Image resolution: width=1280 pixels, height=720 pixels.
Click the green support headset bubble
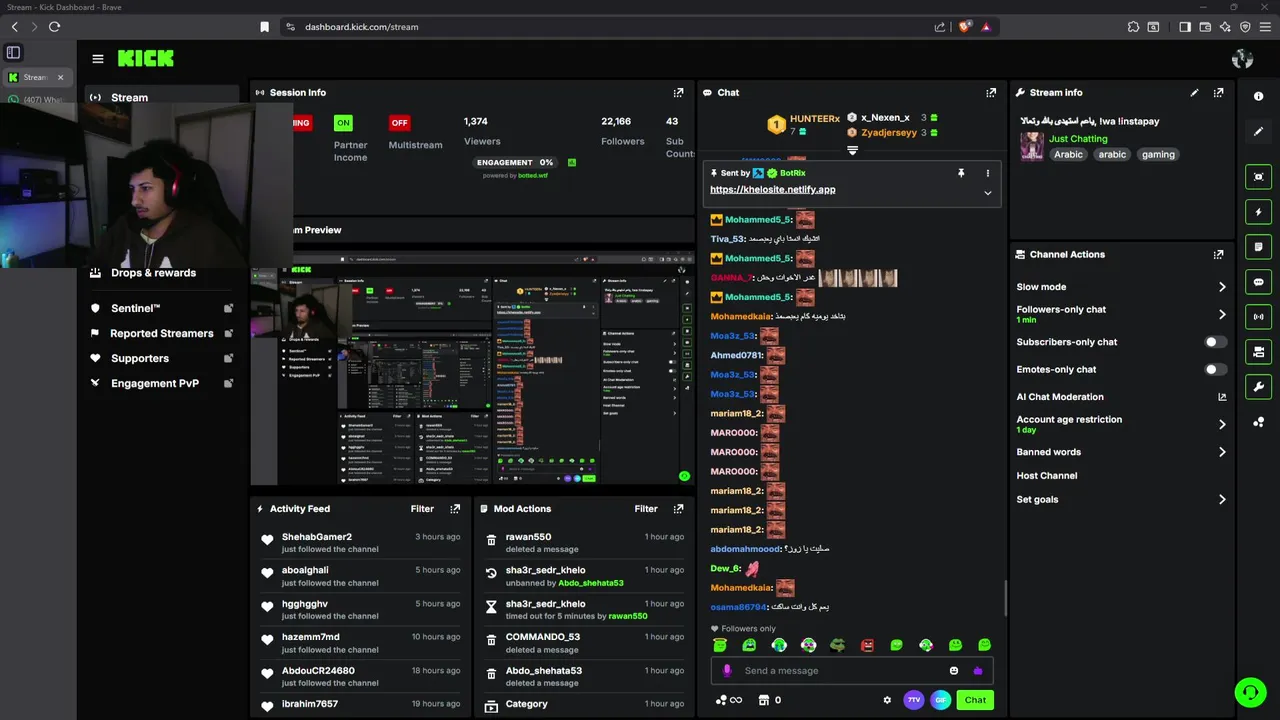1250,692
